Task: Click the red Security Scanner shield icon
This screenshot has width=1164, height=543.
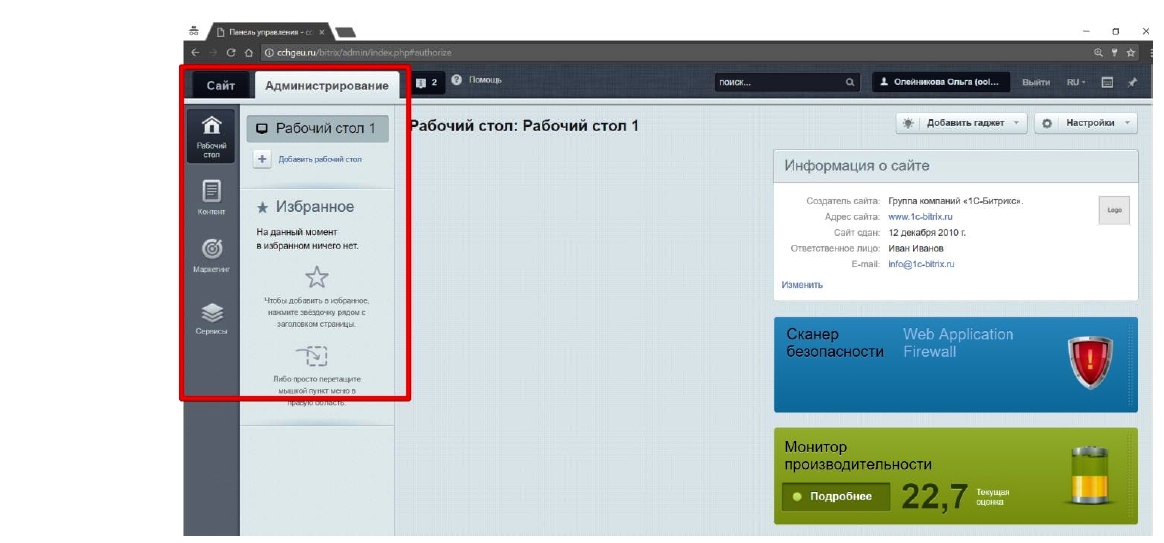Action: 1089,361
